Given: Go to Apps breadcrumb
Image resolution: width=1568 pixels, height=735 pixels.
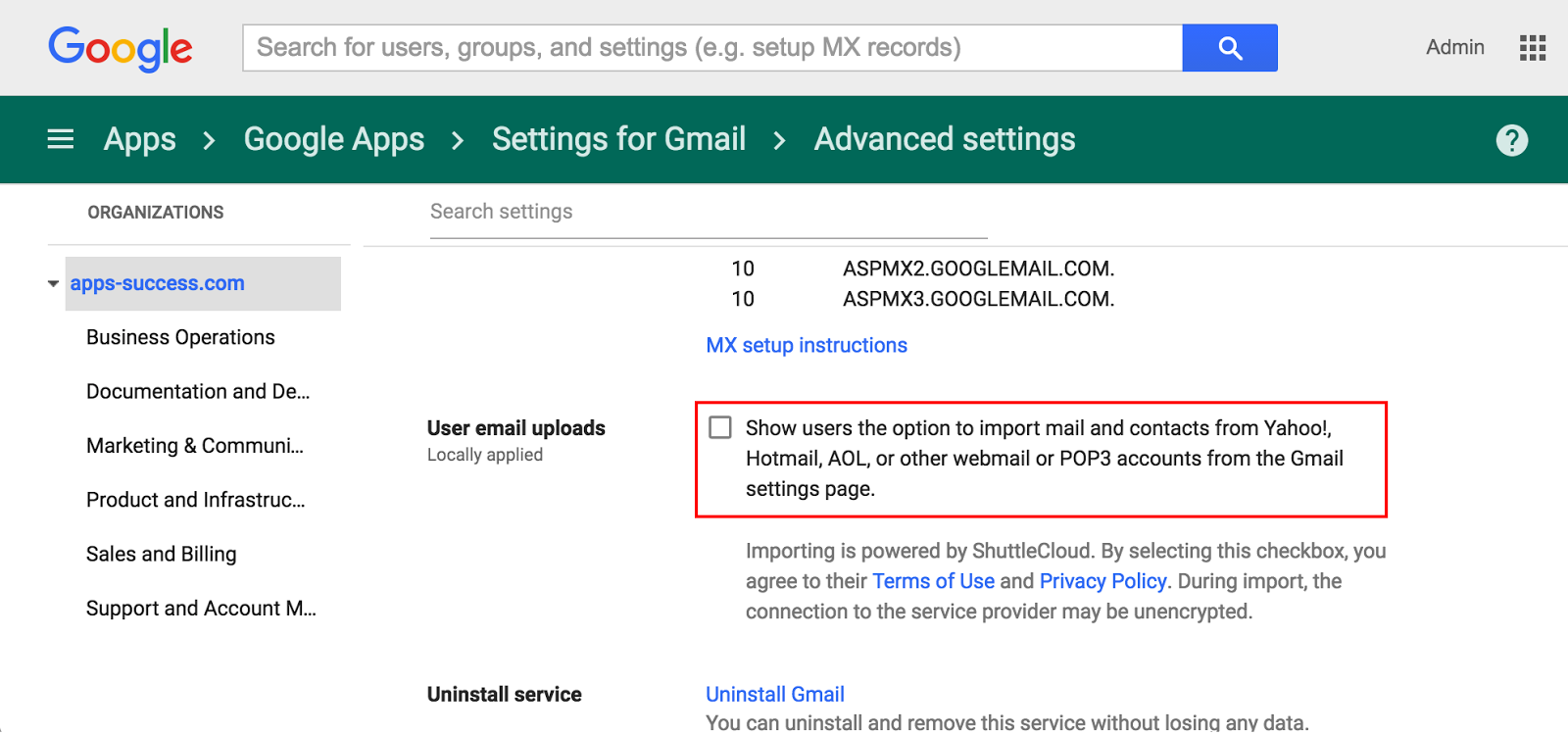Looking at the screenshot, I should point(140,139).
